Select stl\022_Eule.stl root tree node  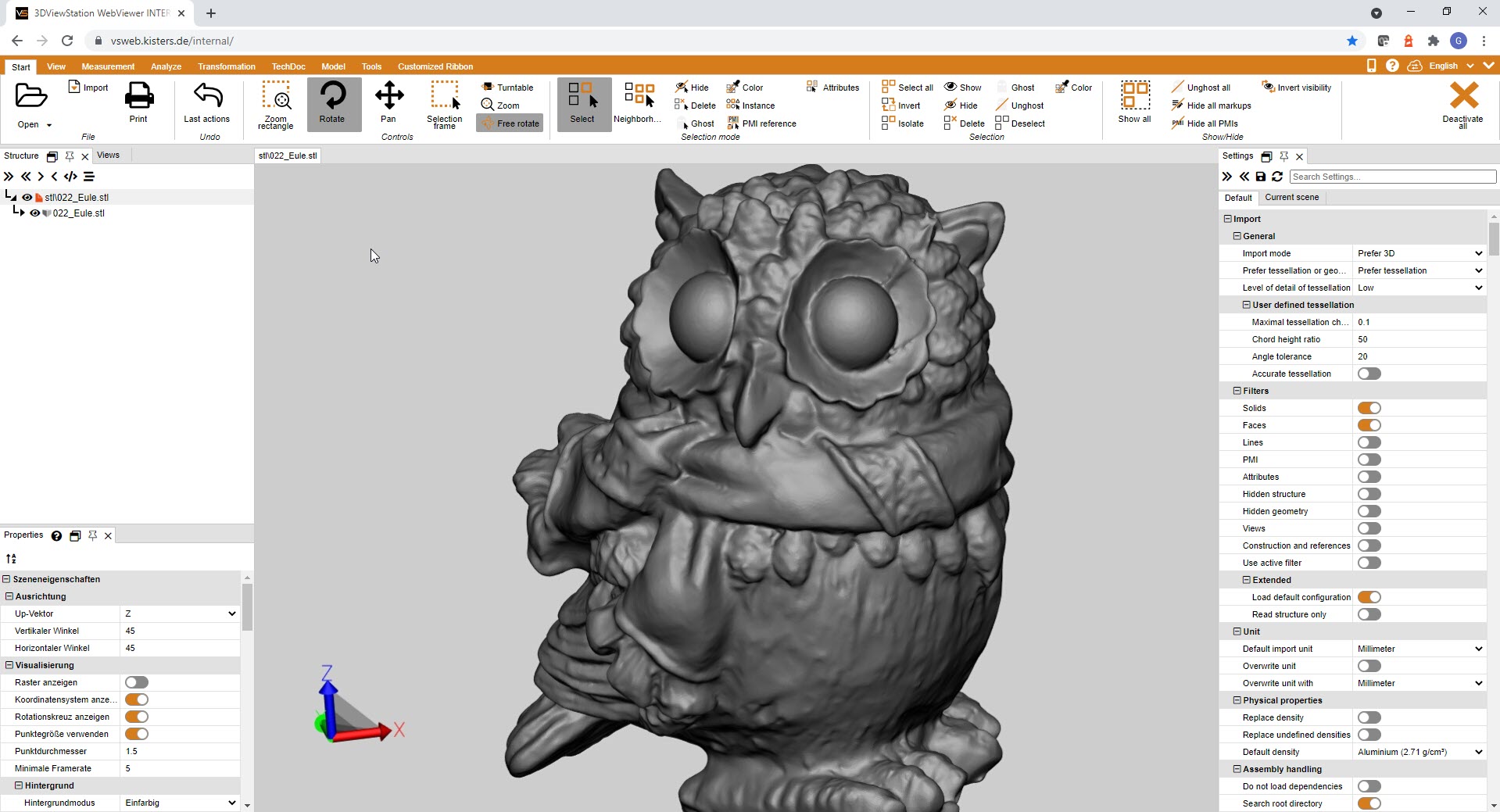(x=77, y=198)
